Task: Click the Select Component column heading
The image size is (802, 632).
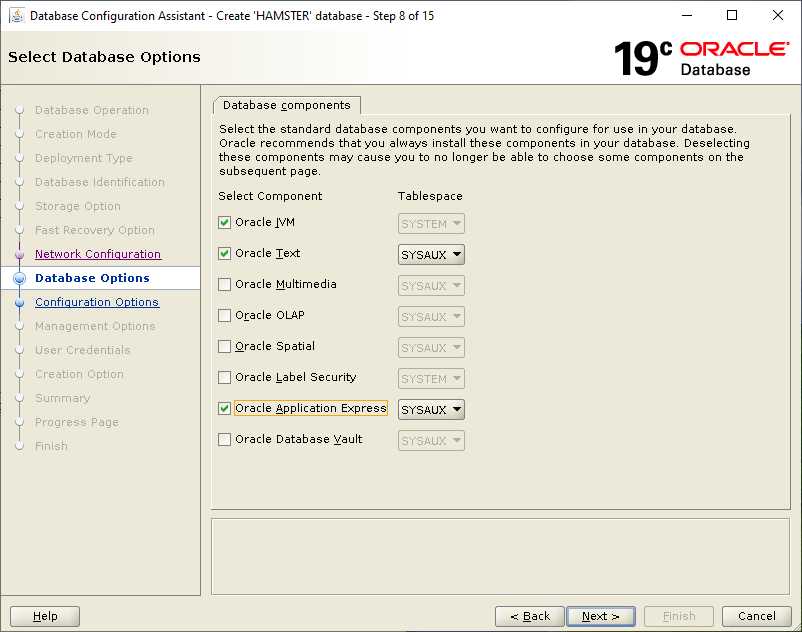Action: (270, 196)
